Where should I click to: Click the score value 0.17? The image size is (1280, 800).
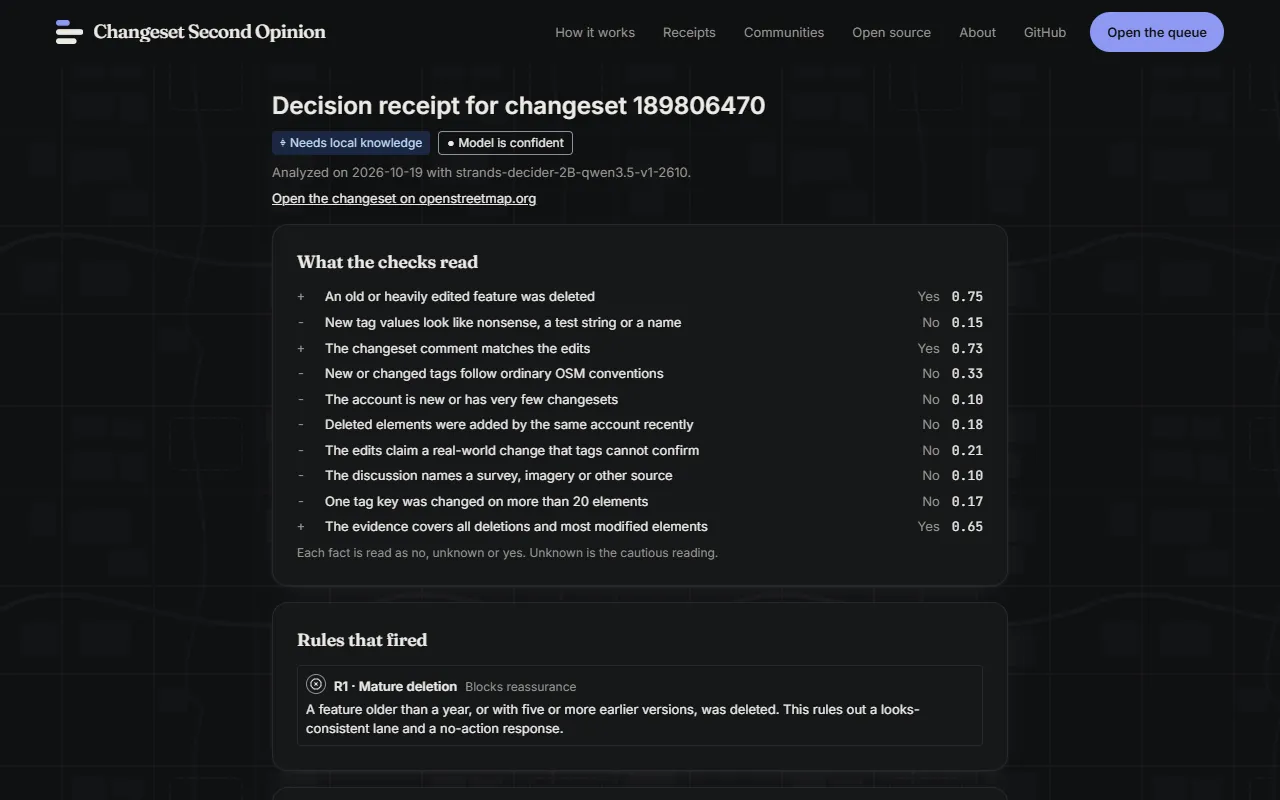967,501
